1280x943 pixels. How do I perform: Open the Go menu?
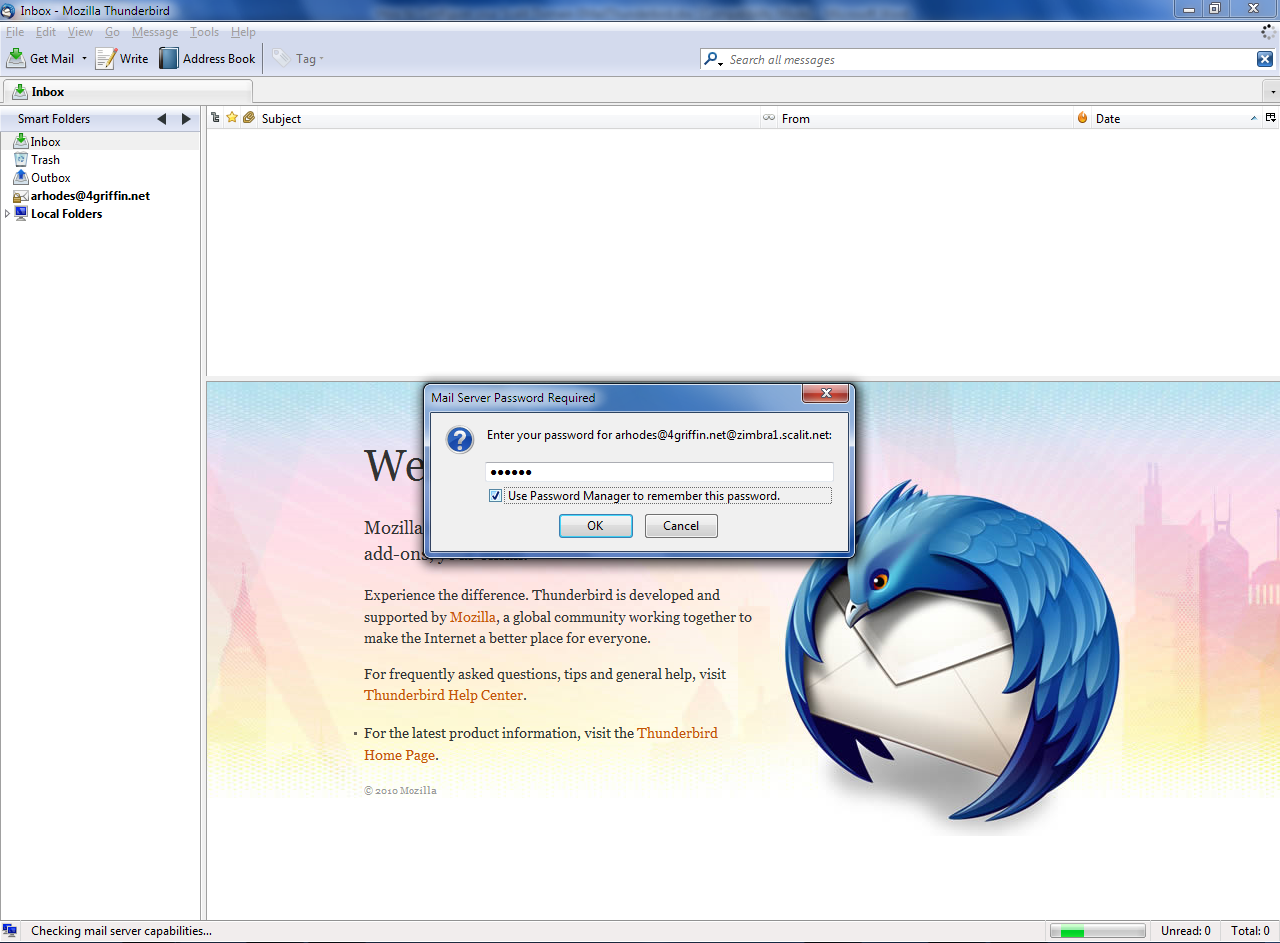click(x=112, y=32)
